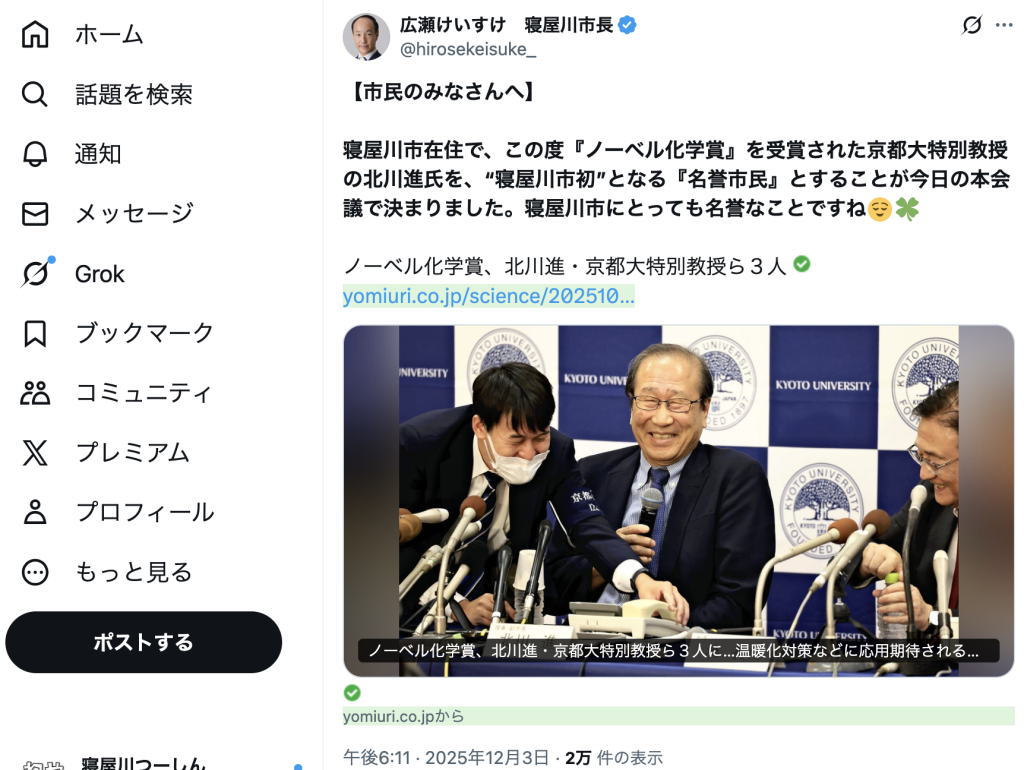Open notifications bell icon
The height and width of the screenshot is (770, 1024).
[35, 154]
